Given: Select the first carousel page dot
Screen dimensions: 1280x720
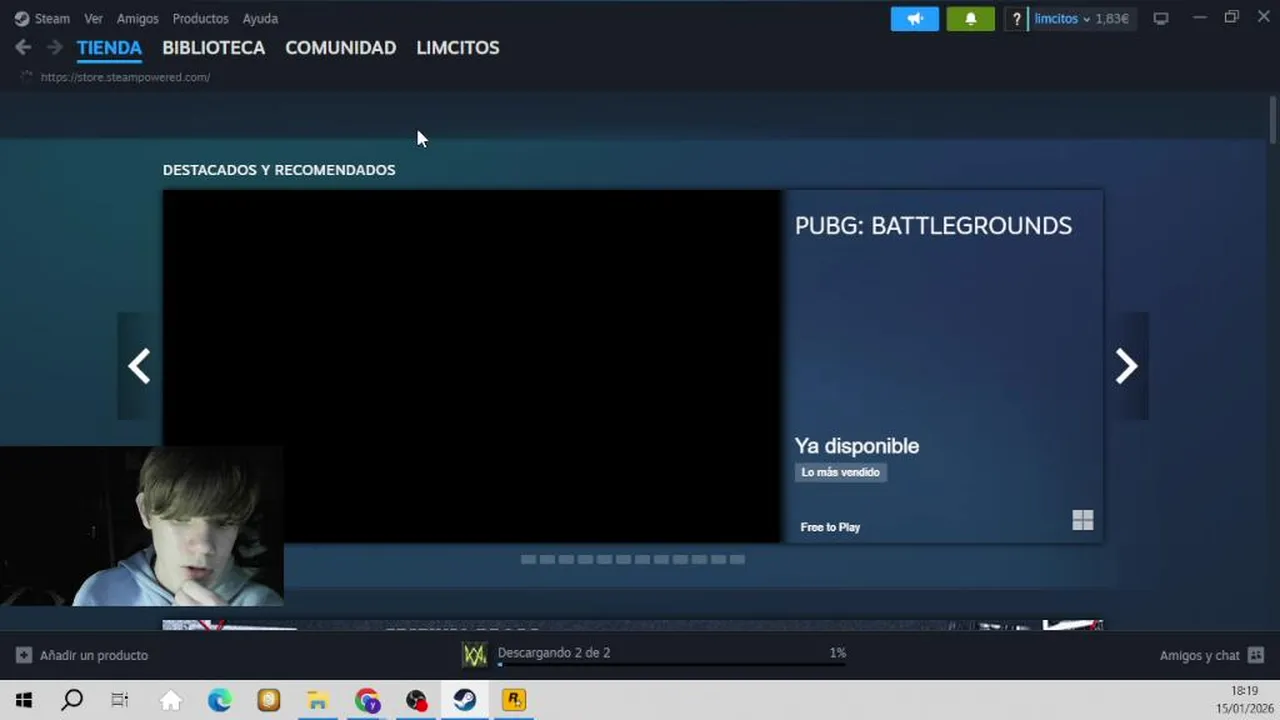Looking at the screenshot, I should 528,560.
